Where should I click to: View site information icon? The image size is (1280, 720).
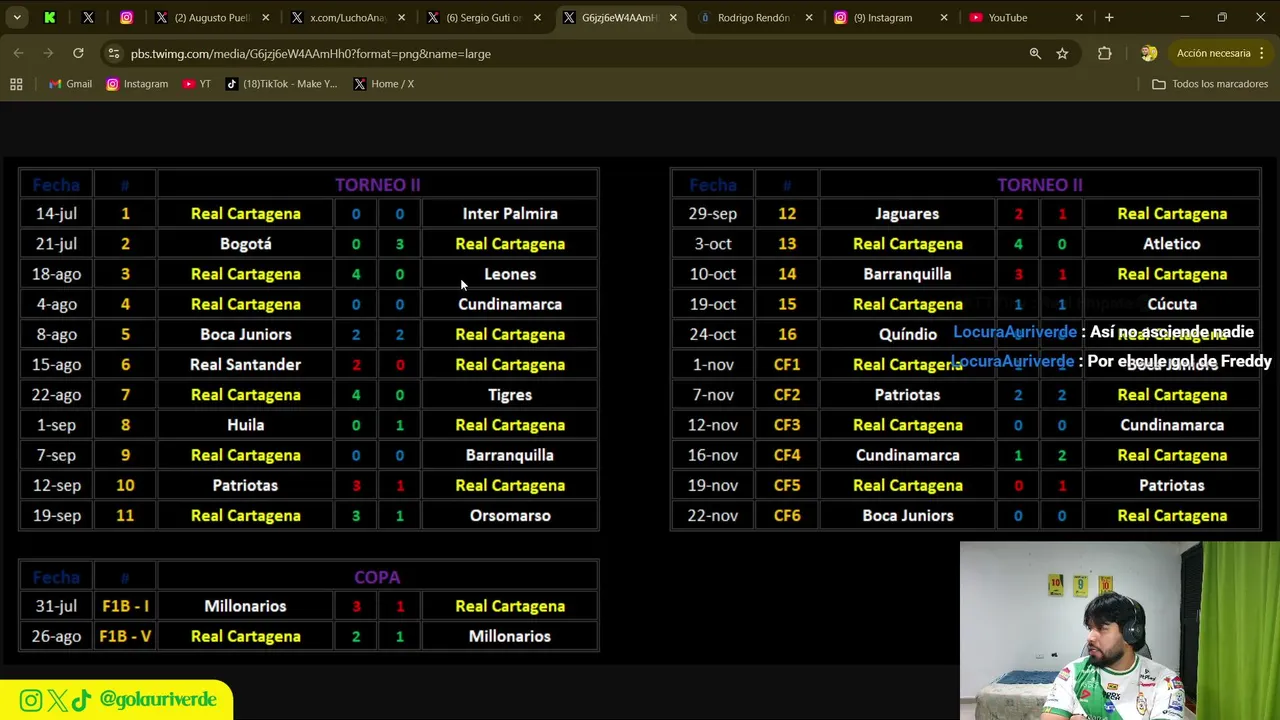click(114, 53)
